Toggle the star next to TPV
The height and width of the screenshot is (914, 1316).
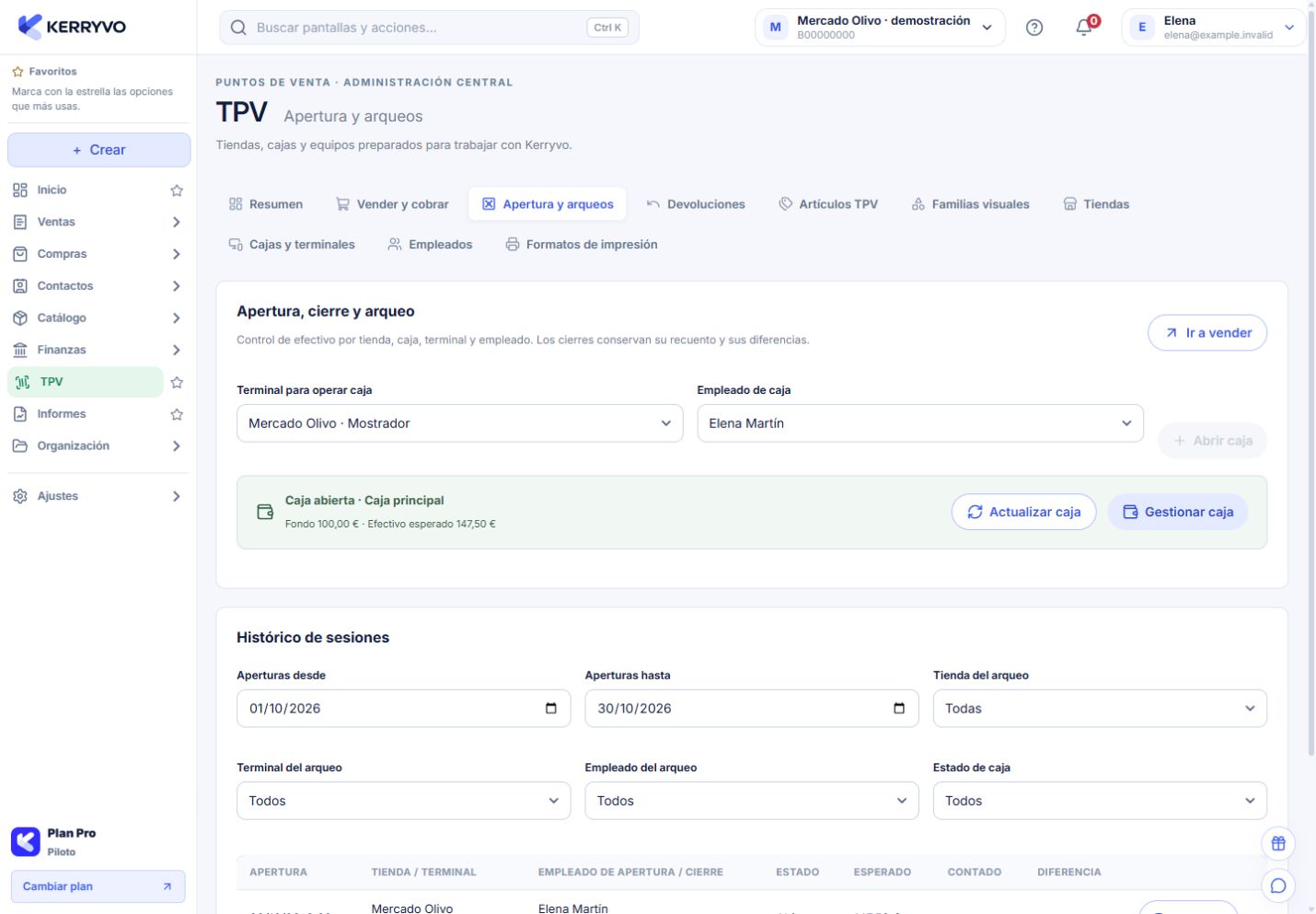point(177,382)
